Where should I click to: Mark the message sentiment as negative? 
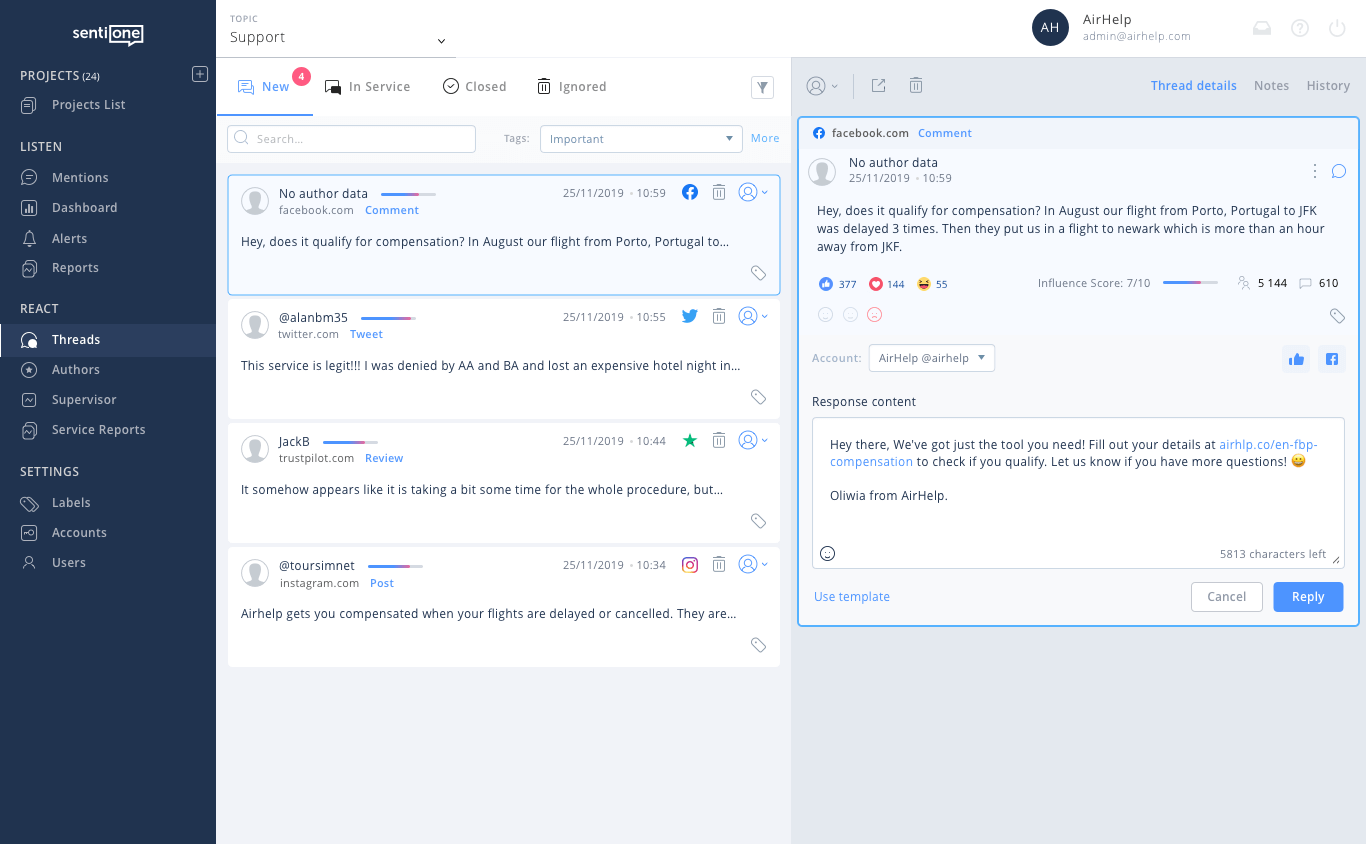875,314
